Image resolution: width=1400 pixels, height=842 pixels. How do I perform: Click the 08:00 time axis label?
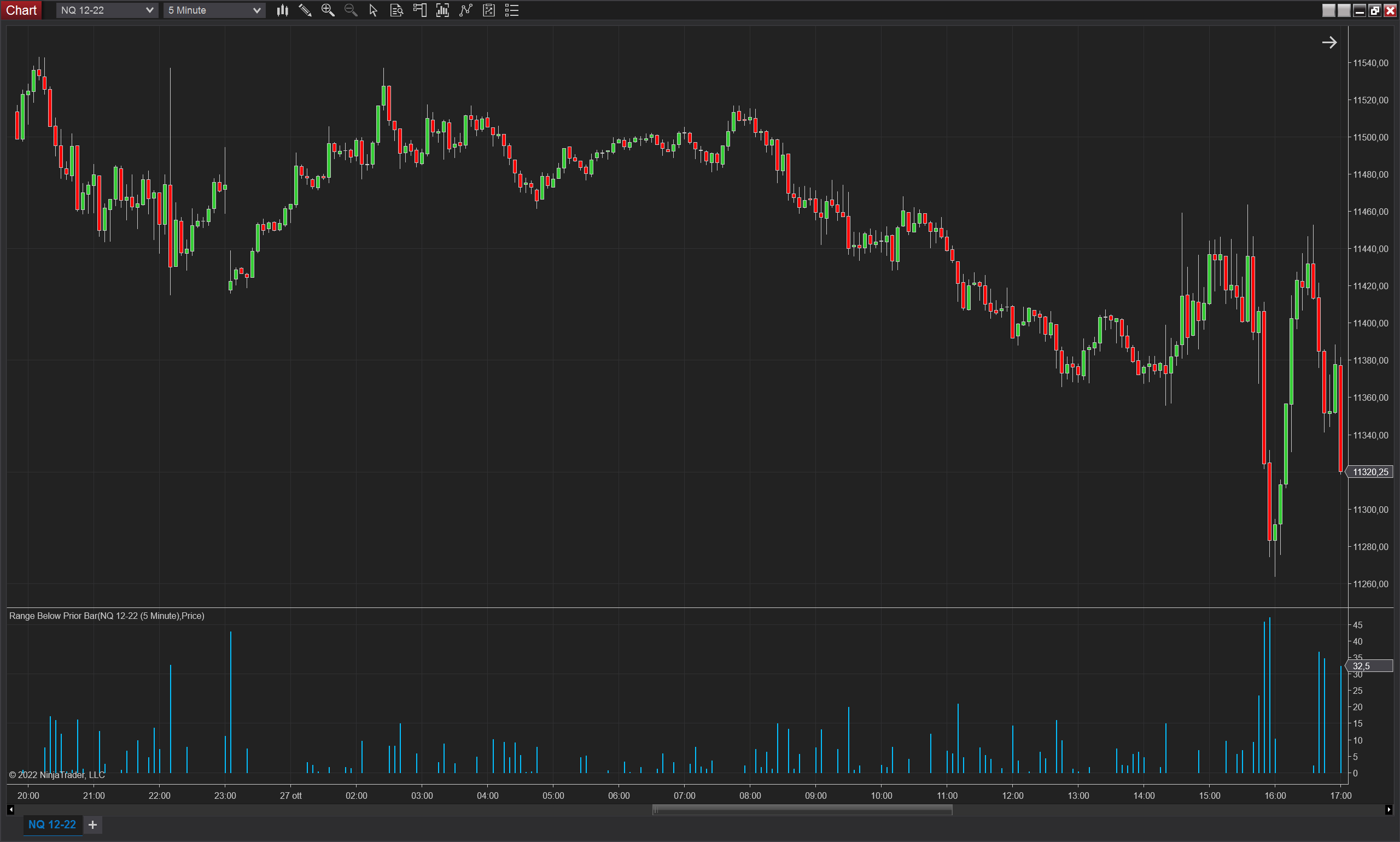click(x=750, y=796)
